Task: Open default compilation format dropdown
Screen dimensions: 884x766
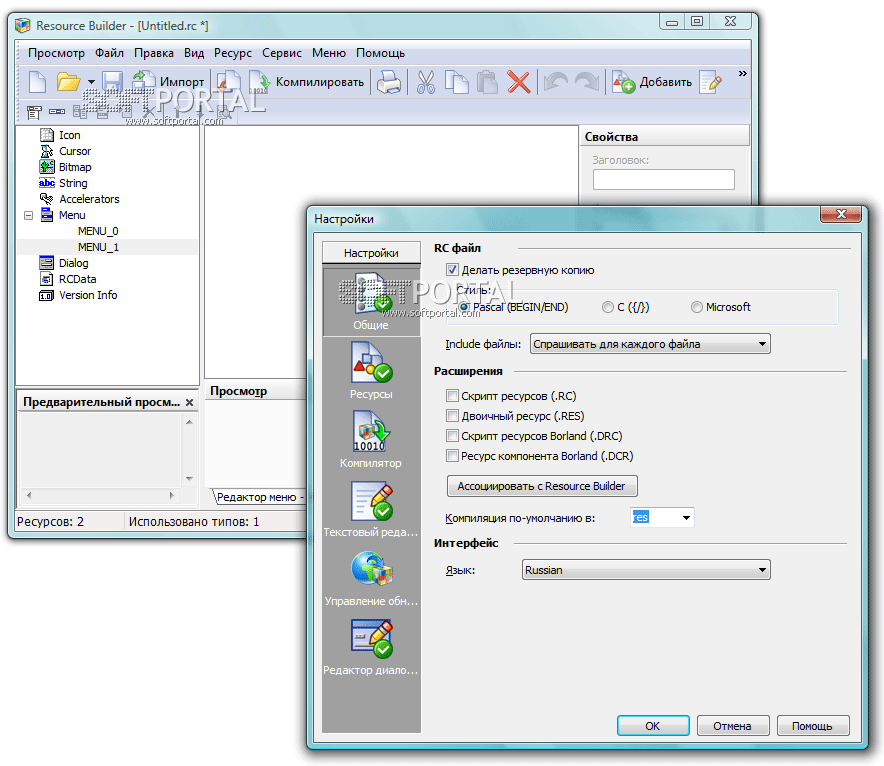Action: pyautogui.click(x=686, y=517)
